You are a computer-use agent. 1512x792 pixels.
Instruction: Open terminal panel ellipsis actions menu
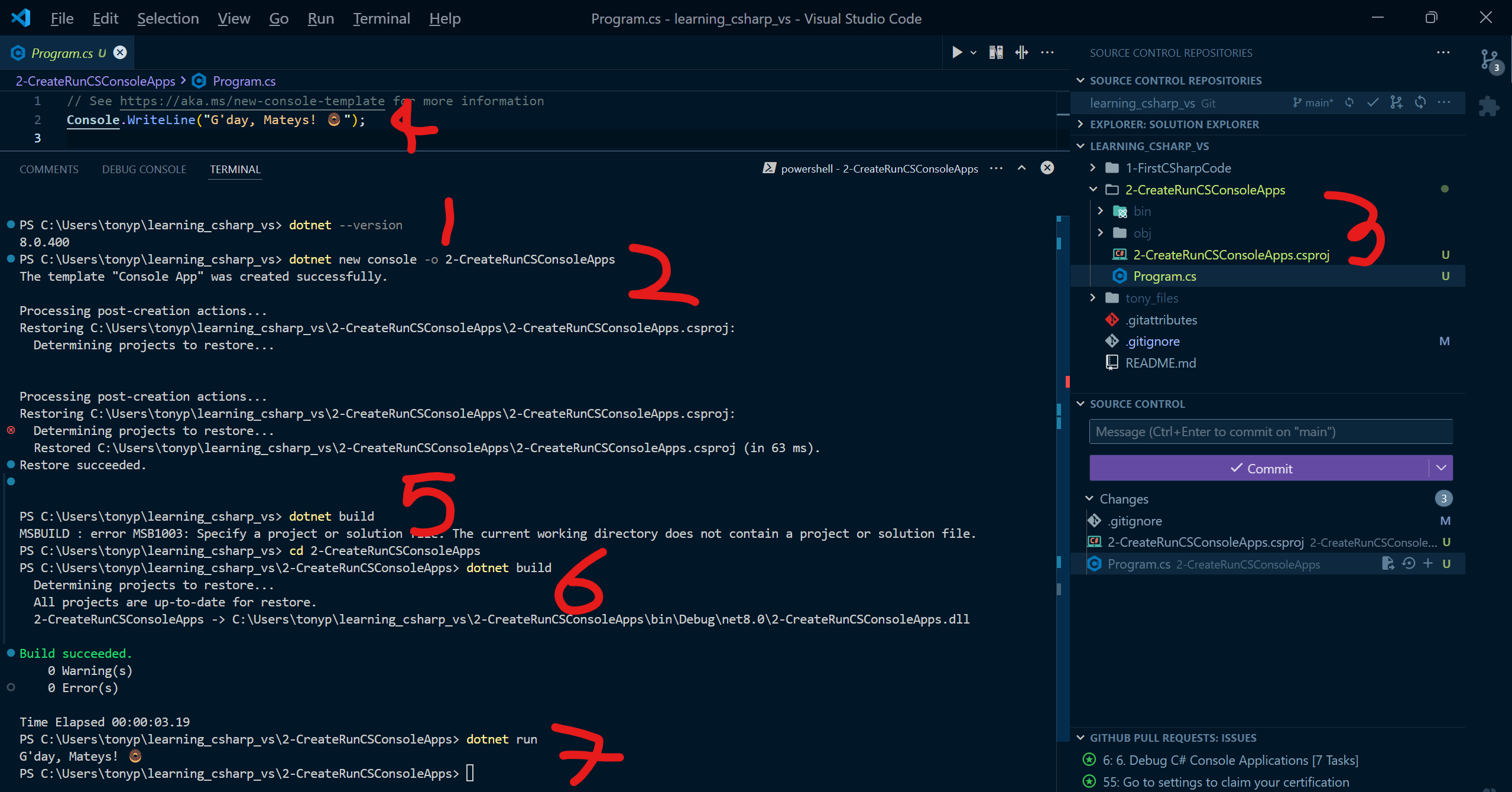pyautogui.click(x=997, y=168)
